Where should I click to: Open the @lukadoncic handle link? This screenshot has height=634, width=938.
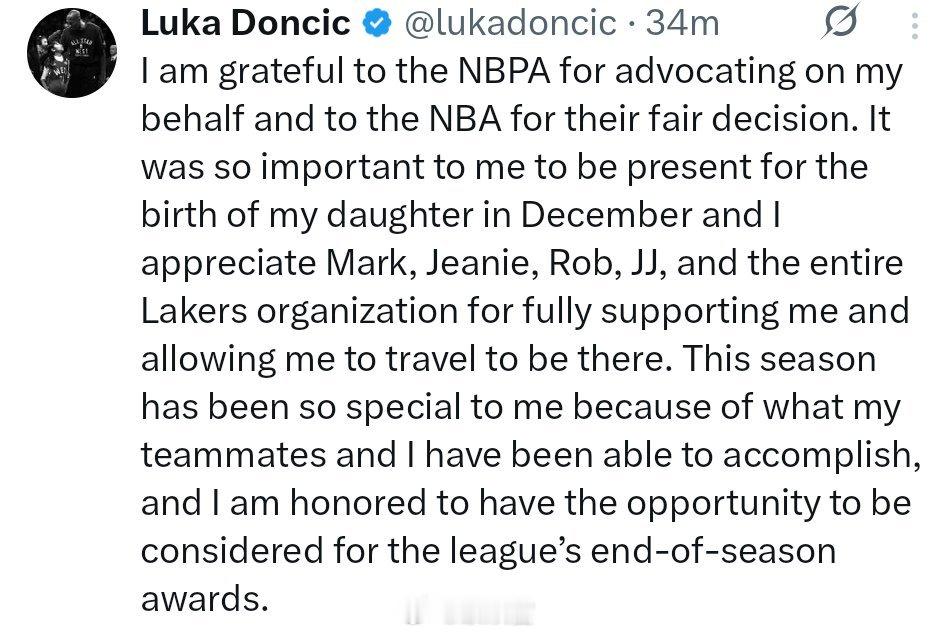[x=509, y=23]
